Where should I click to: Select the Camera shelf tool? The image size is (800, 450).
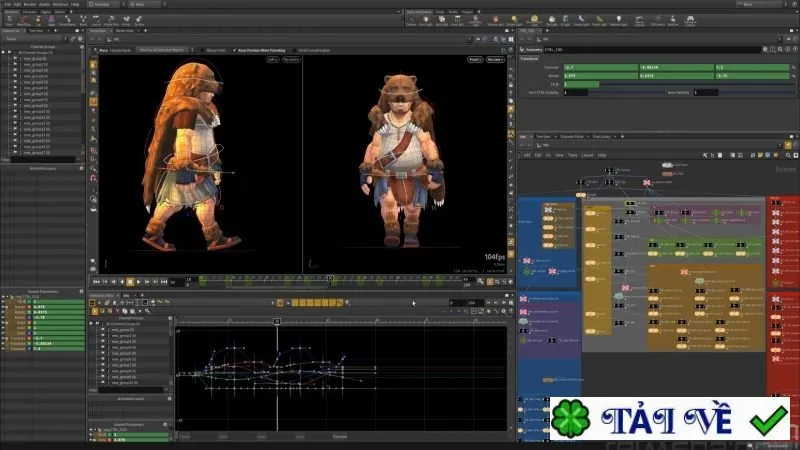(x=411, y=21)
